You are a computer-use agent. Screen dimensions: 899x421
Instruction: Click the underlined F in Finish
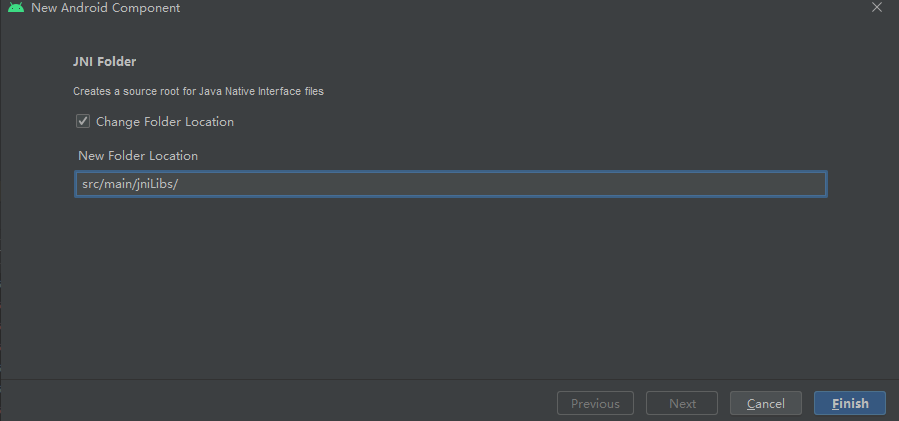click(x=836, y=403)
